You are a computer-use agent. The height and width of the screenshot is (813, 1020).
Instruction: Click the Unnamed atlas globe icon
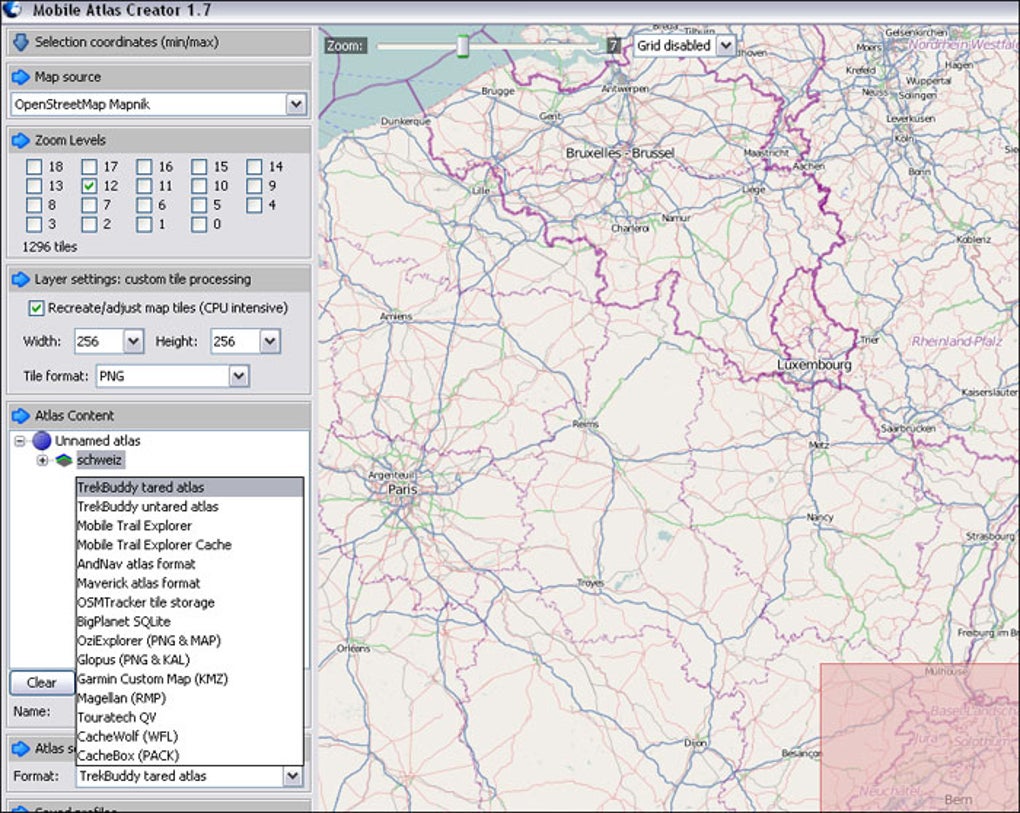[41, 441]
